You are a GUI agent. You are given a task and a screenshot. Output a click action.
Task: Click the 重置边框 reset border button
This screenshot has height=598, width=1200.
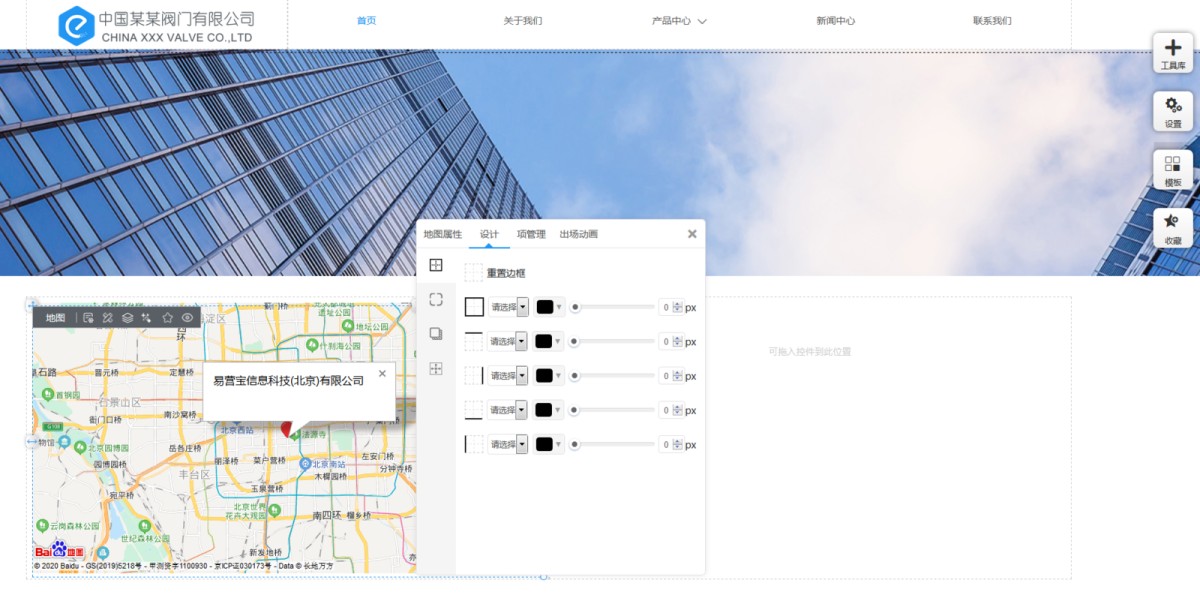pyautogui.click(x=505, y=273)
